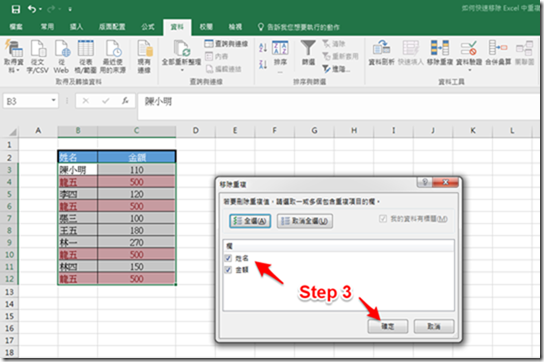Viewport: 544px width, 362px height.
Task: Click 全選(A) Select All button in dialog
Action: pos(250,221)
